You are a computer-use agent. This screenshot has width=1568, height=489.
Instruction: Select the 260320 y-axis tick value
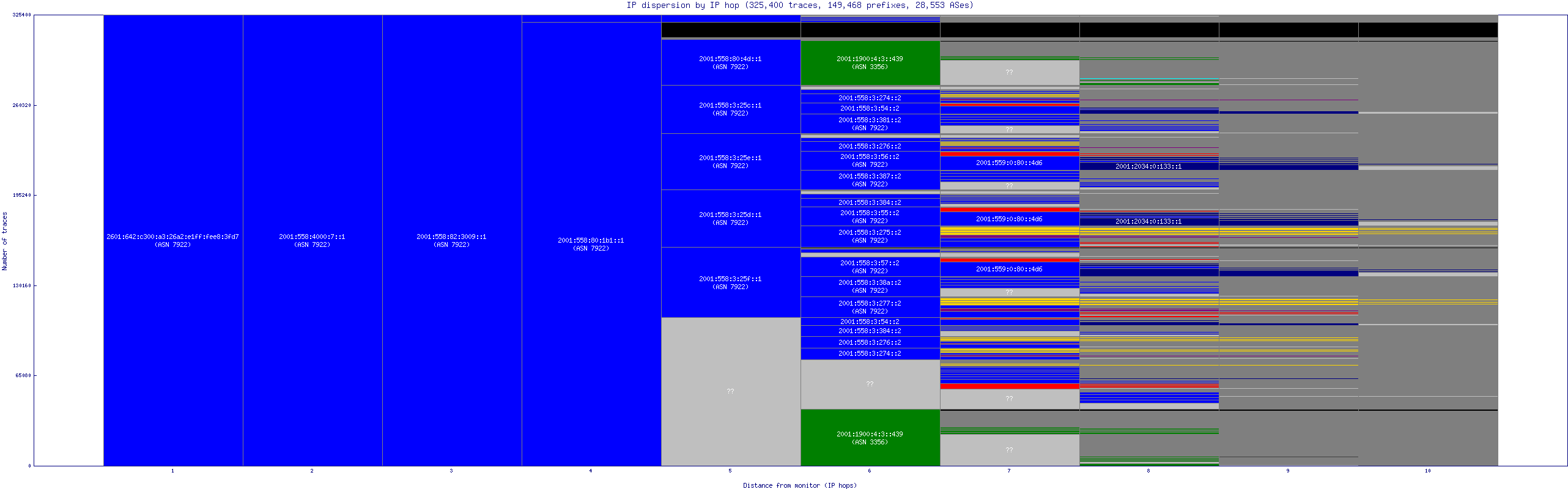22,105
